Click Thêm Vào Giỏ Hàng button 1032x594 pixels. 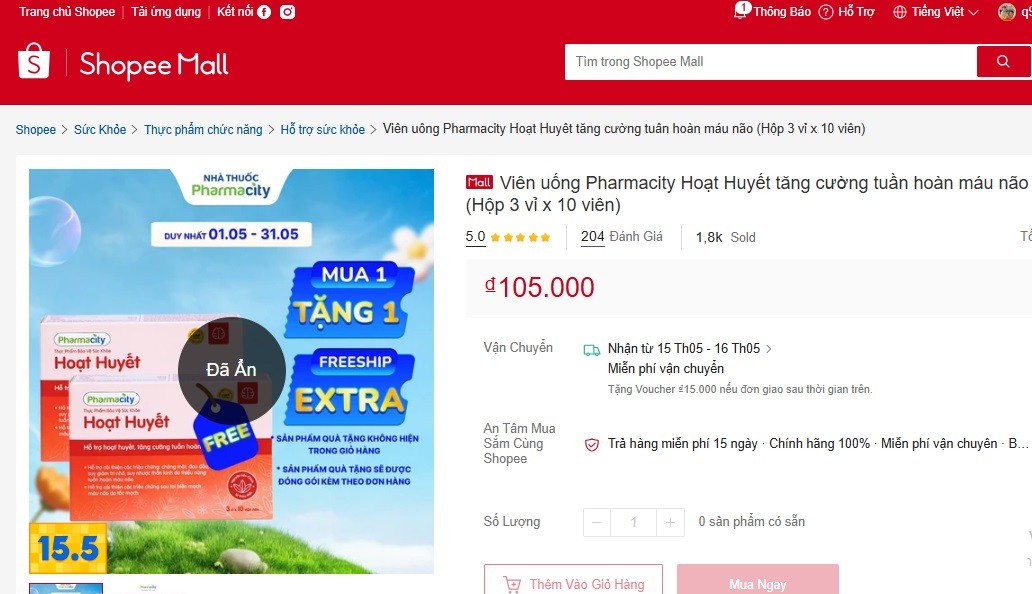click(573, 581)
